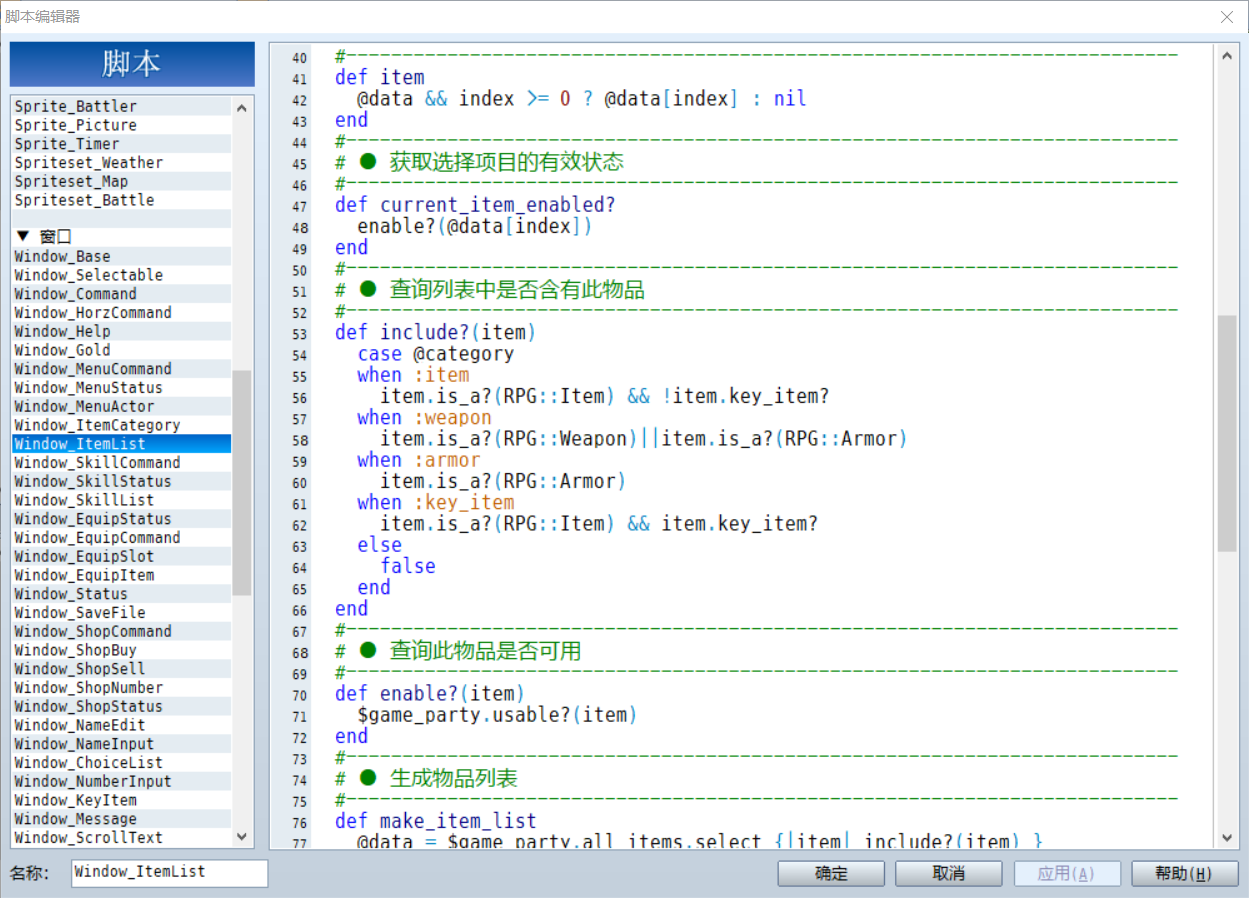1249x898 pixels.
Task: Click code editor scroll down arrow
Action: coord(1227,839)
